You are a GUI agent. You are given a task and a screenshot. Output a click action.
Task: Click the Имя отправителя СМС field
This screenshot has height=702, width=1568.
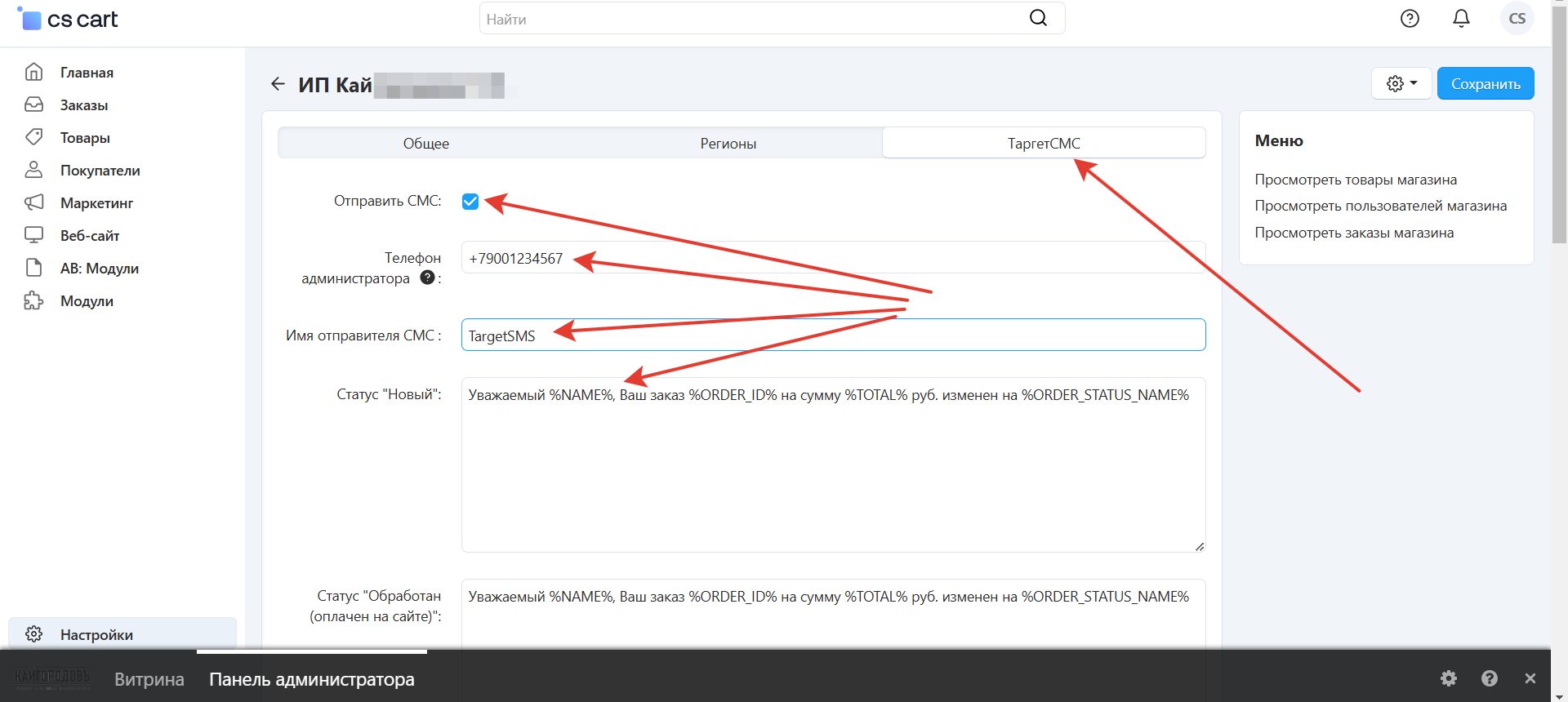tap(833, 335)
